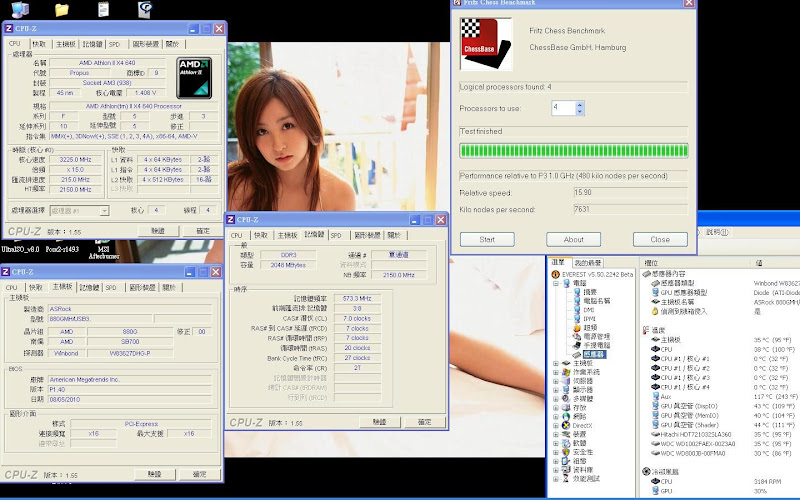
Task: Expand the 顯示器 node in EVEREST tree
Action: (556, 390)
